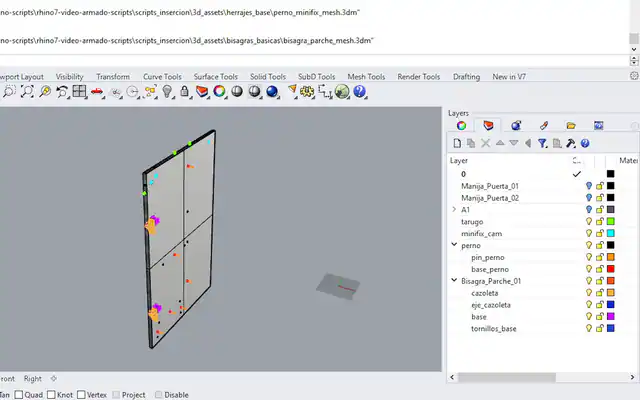Enable the Vertex osnap checkbox
This screenshot has height=400, width=640.
[81, 395]
